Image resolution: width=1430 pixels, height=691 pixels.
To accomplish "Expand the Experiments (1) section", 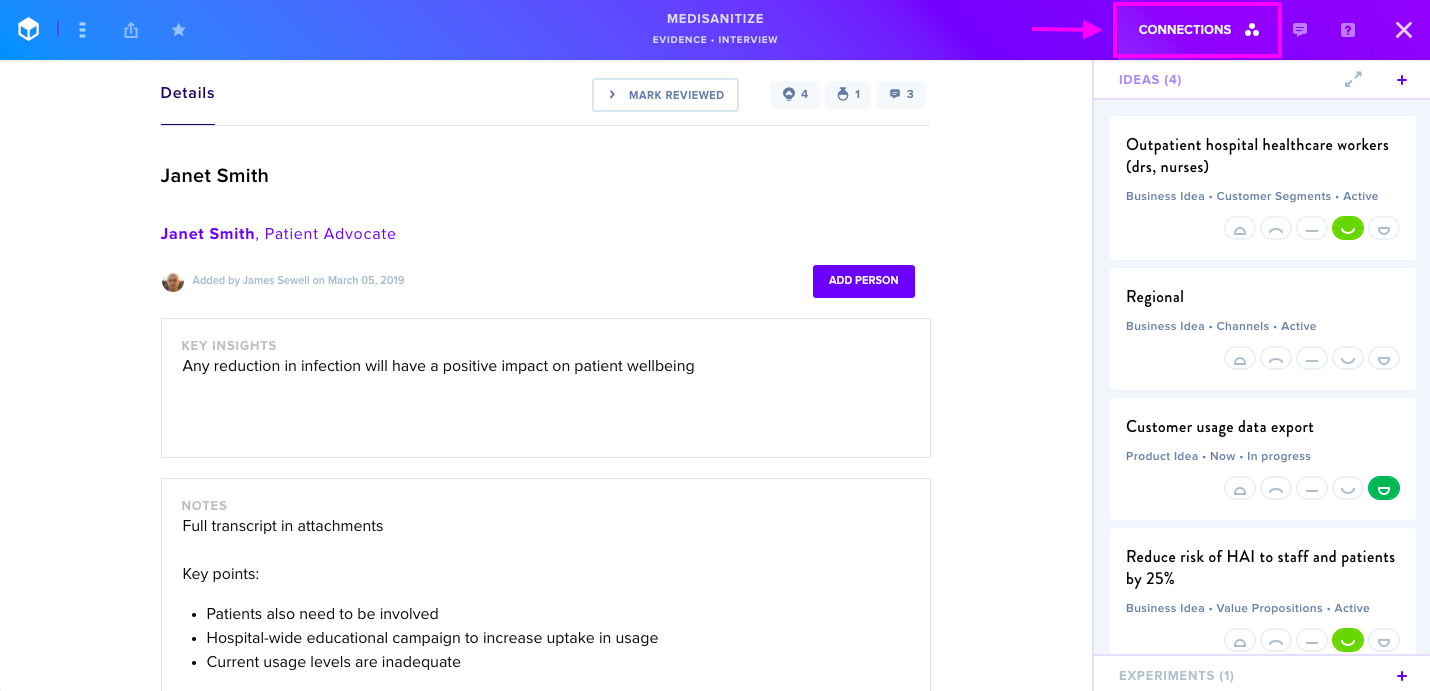I will [1176, 676].
